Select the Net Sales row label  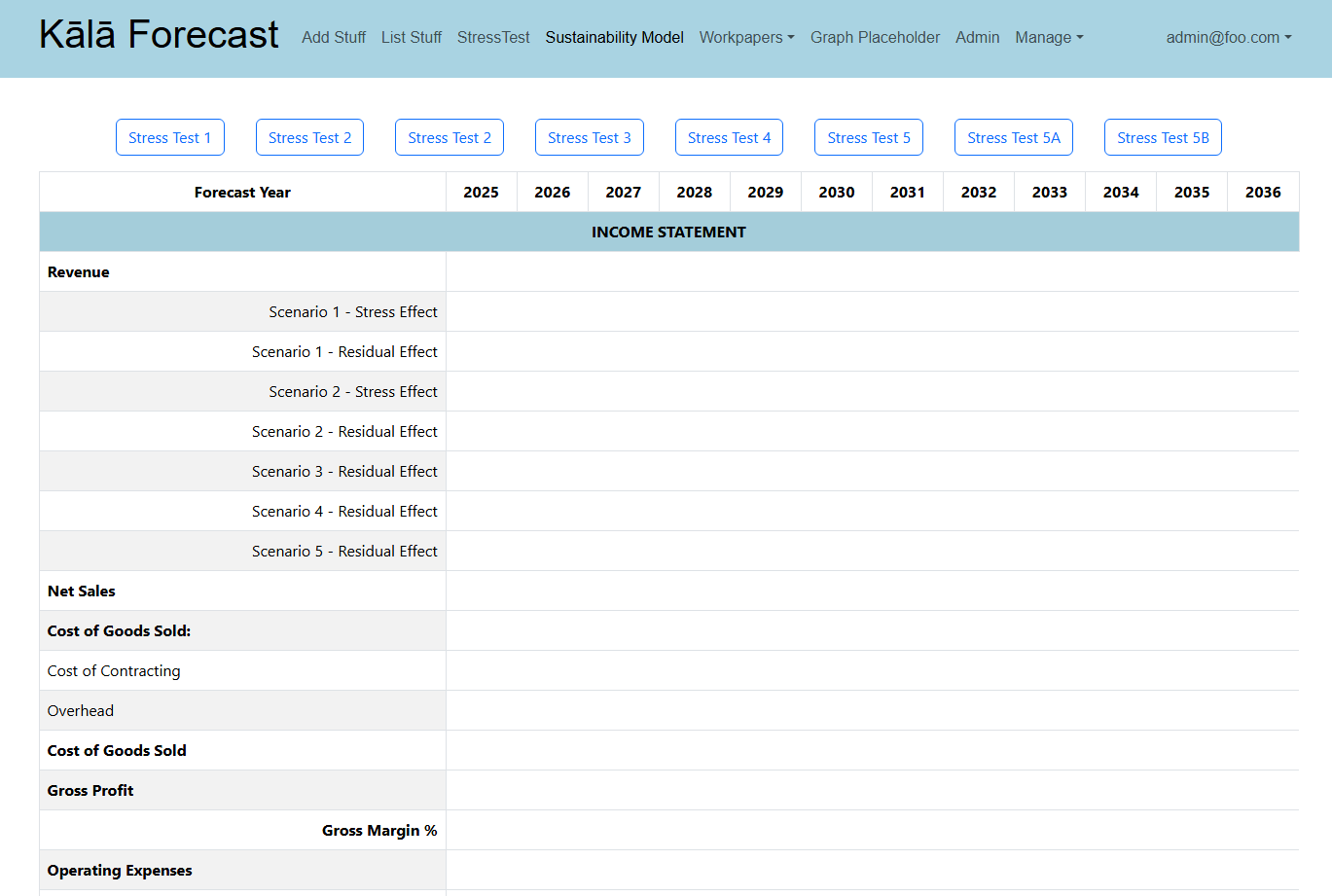tap(82, 591)
